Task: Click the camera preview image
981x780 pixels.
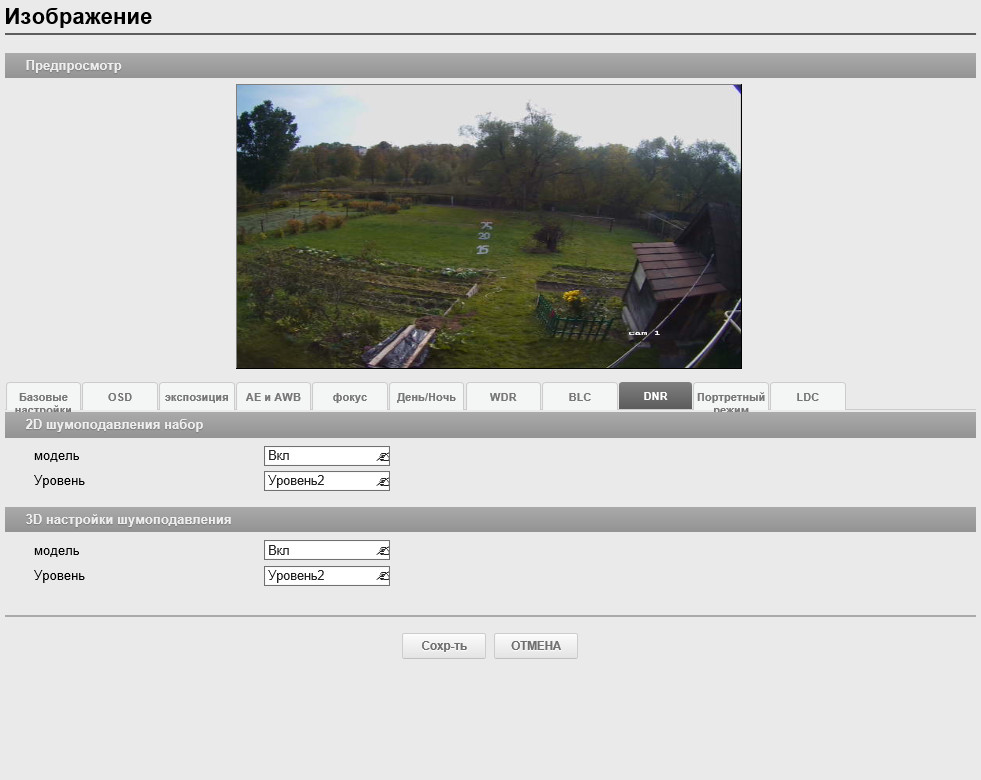Action: tap(489, 226)
